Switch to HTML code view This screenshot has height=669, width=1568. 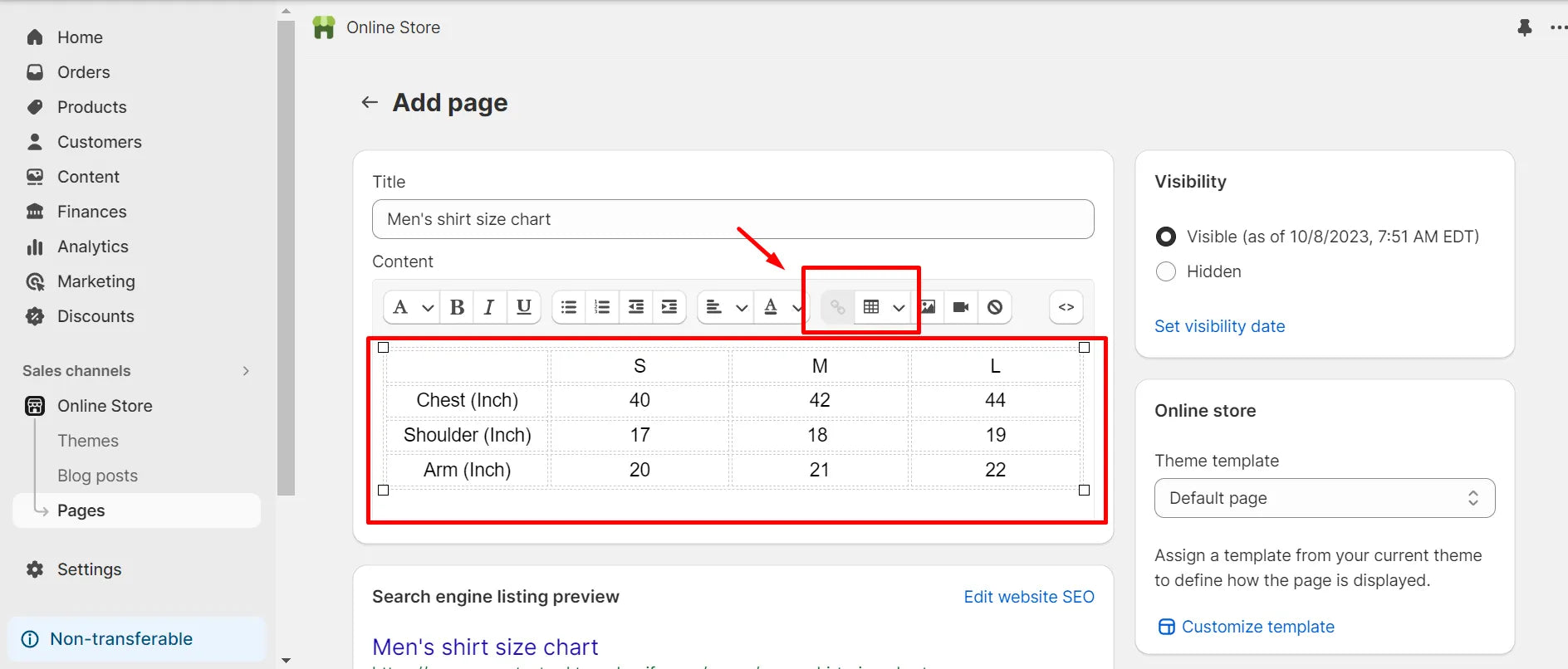pos(1066,307)
